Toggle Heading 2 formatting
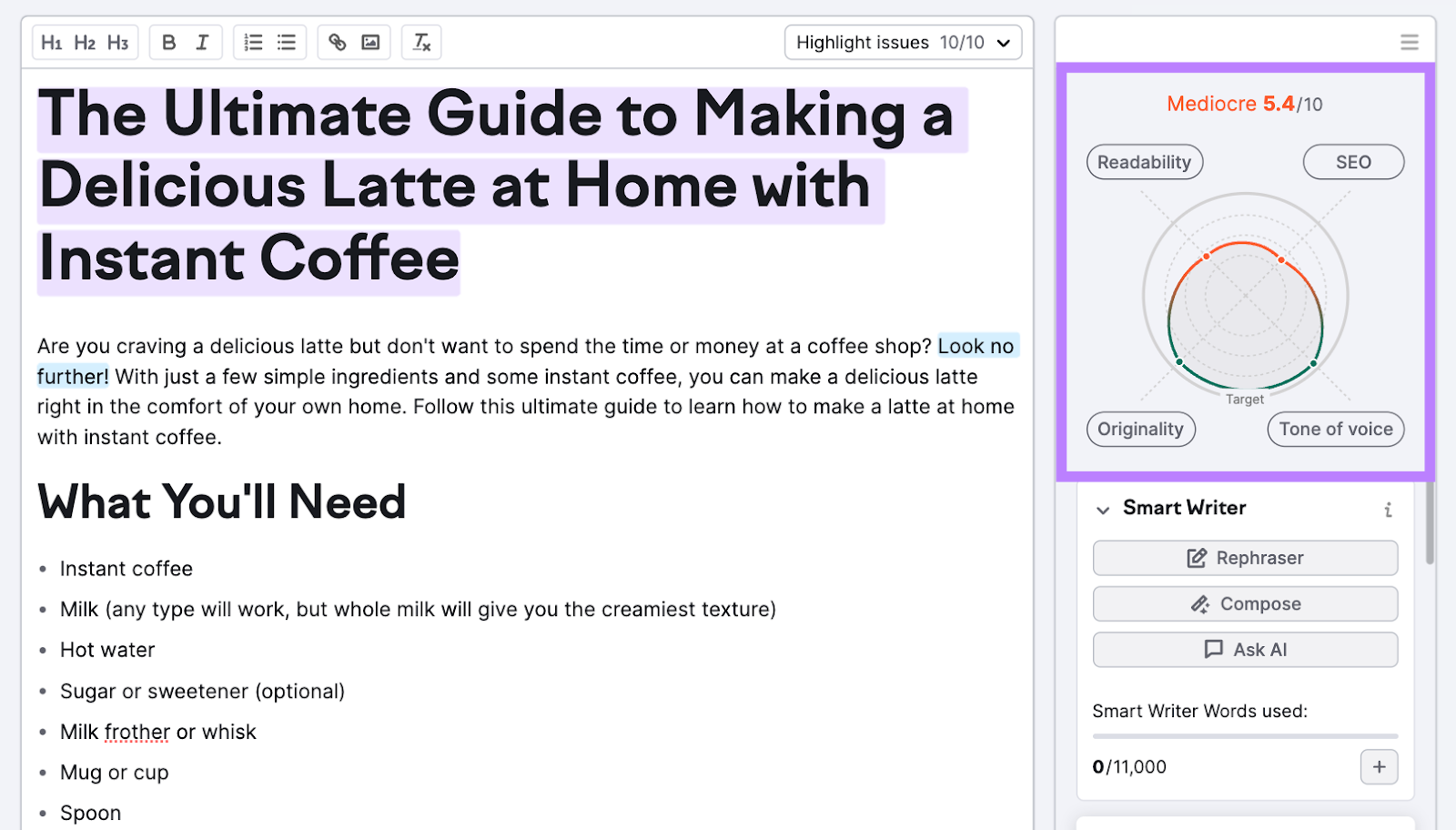 point(85,42)
